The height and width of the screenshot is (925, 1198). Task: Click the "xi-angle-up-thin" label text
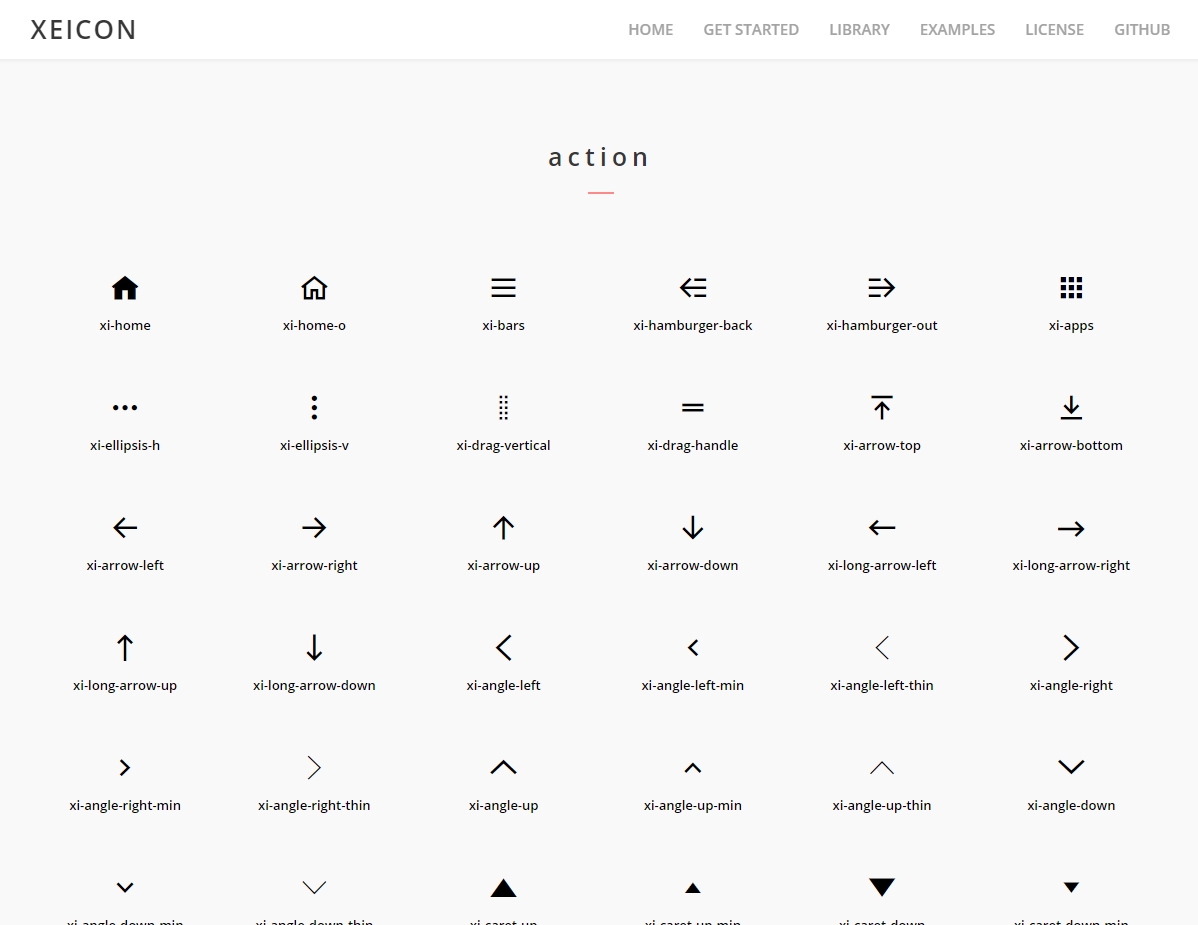tap(882, 805)
